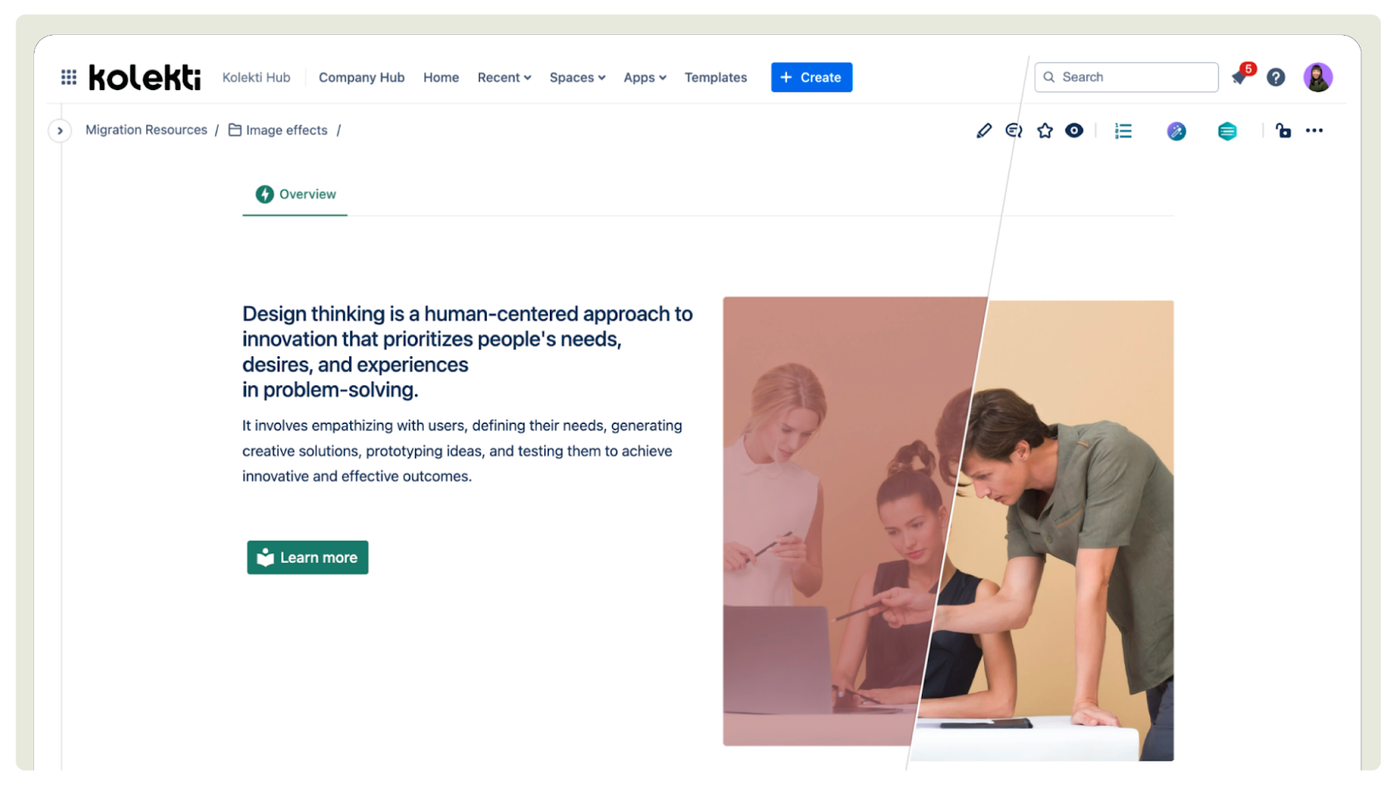Viewport: 1400px width, 788px height.
Task: Expand the Spaces dropdown
Action: pyautogui.click(x=577, y=77)
